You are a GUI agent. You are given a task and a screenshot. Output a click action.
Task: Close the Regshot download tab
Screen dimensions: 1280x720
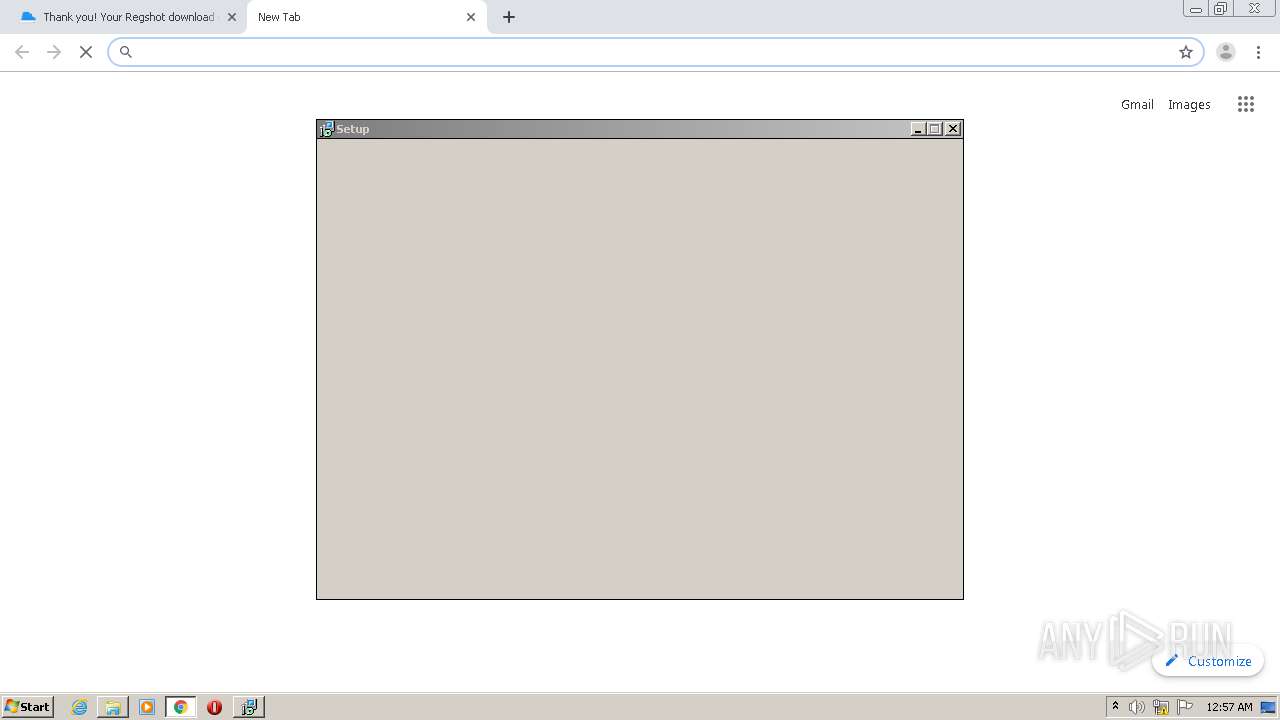coord(232,17)
